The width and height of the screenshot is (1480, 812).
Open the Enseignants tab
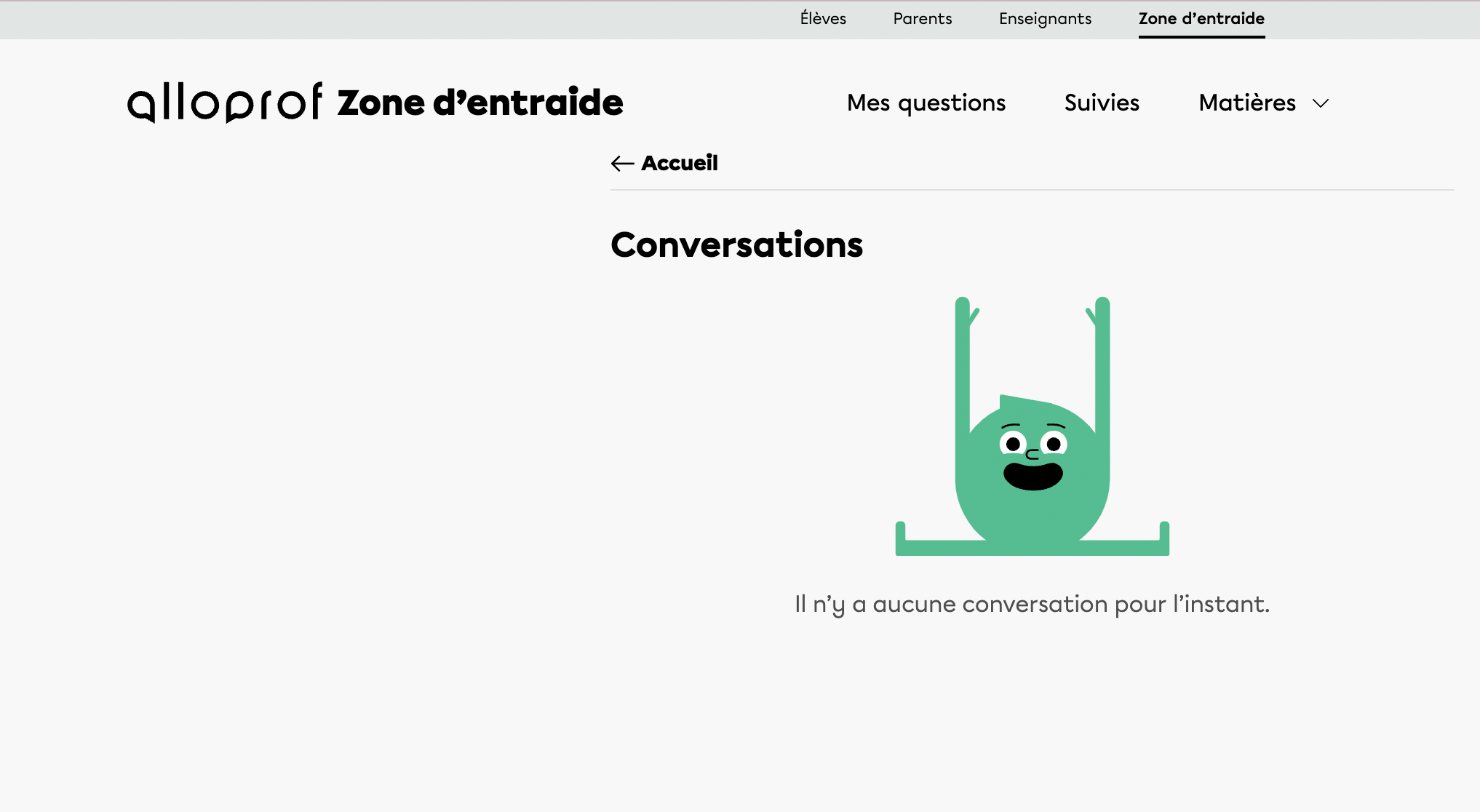1045,19
